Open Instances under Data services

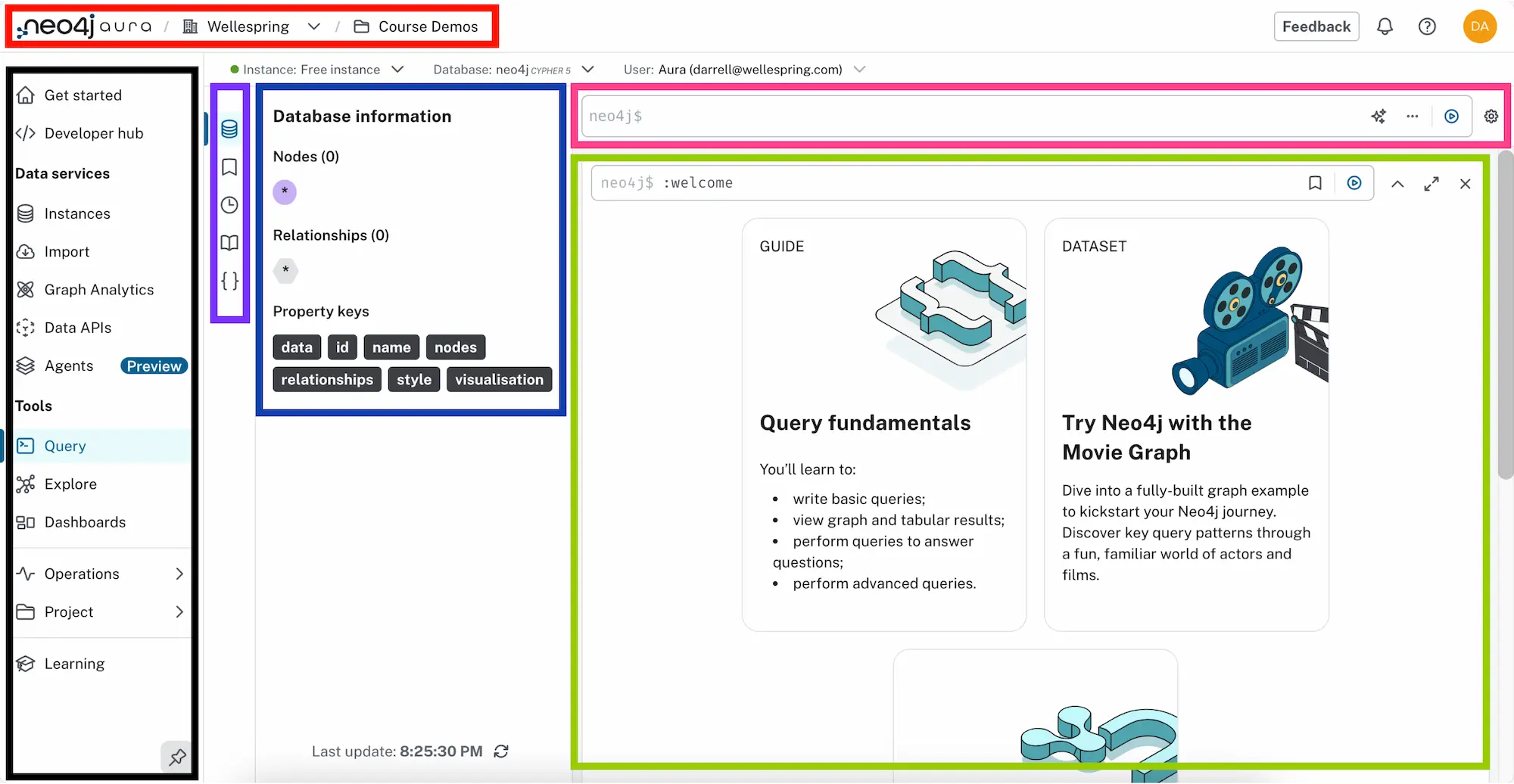tap(76, 214)
